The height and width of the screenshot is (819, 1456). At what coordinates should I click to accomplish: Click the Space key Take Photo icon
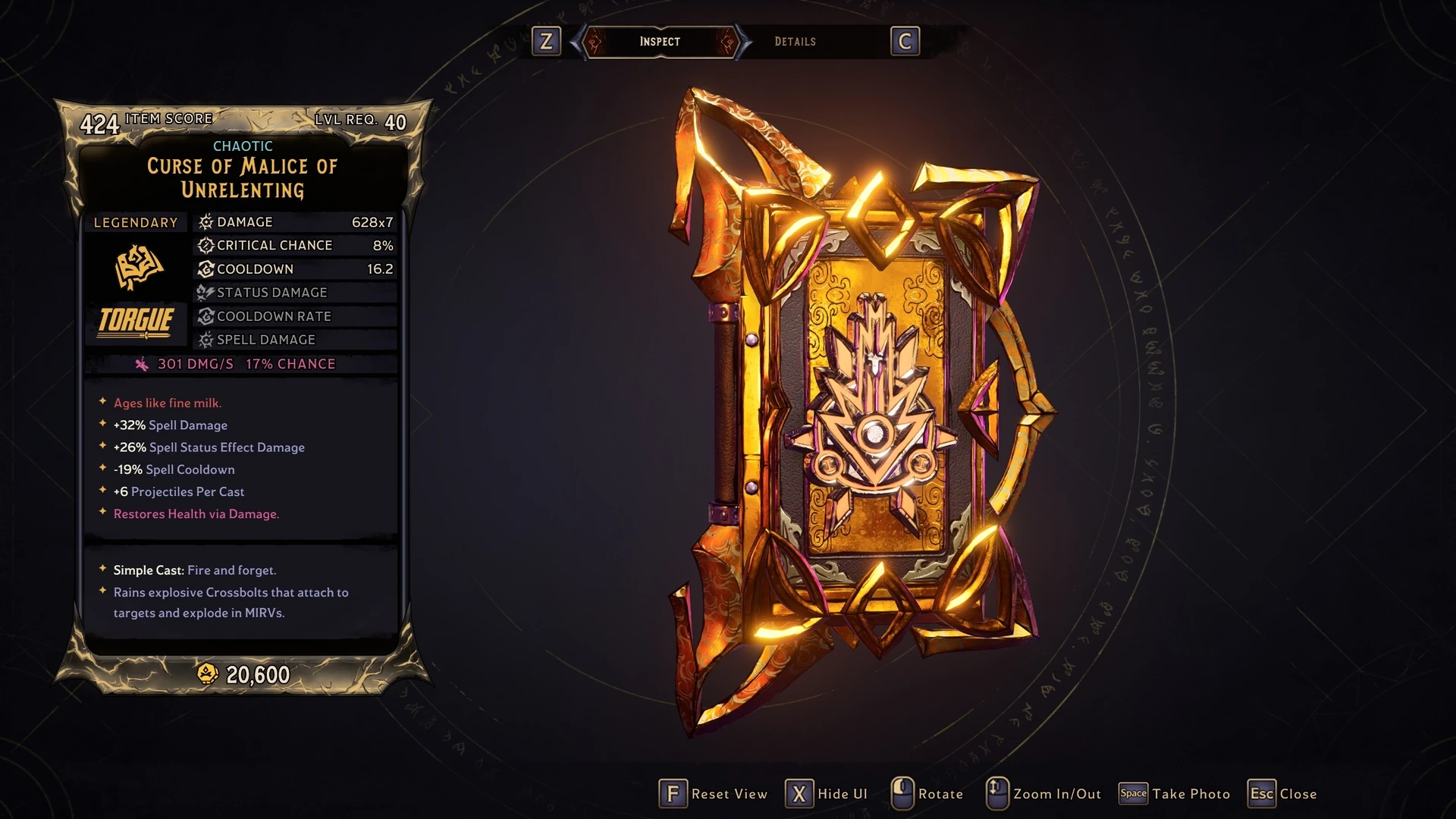[1134, 793]
